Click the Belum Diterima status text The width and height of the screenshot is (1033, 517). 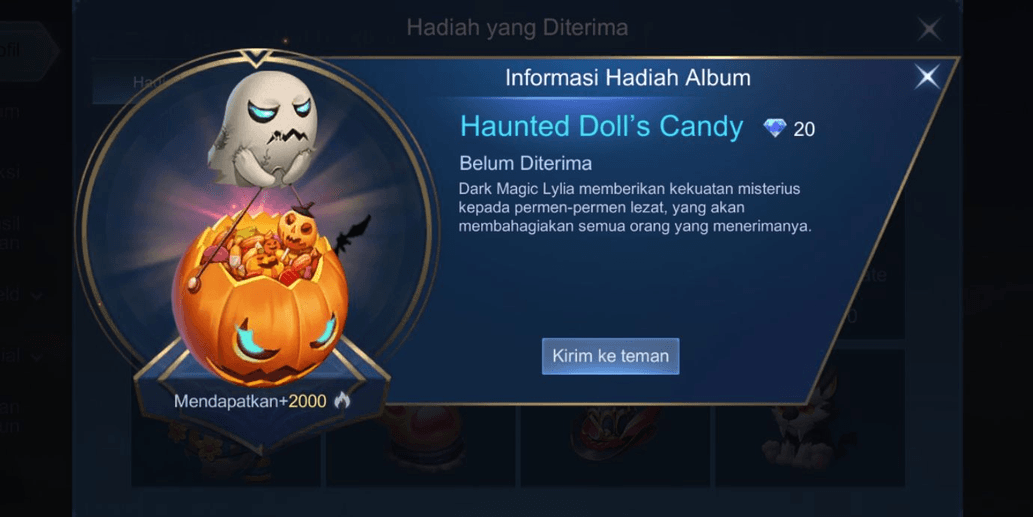pos(526,163)
